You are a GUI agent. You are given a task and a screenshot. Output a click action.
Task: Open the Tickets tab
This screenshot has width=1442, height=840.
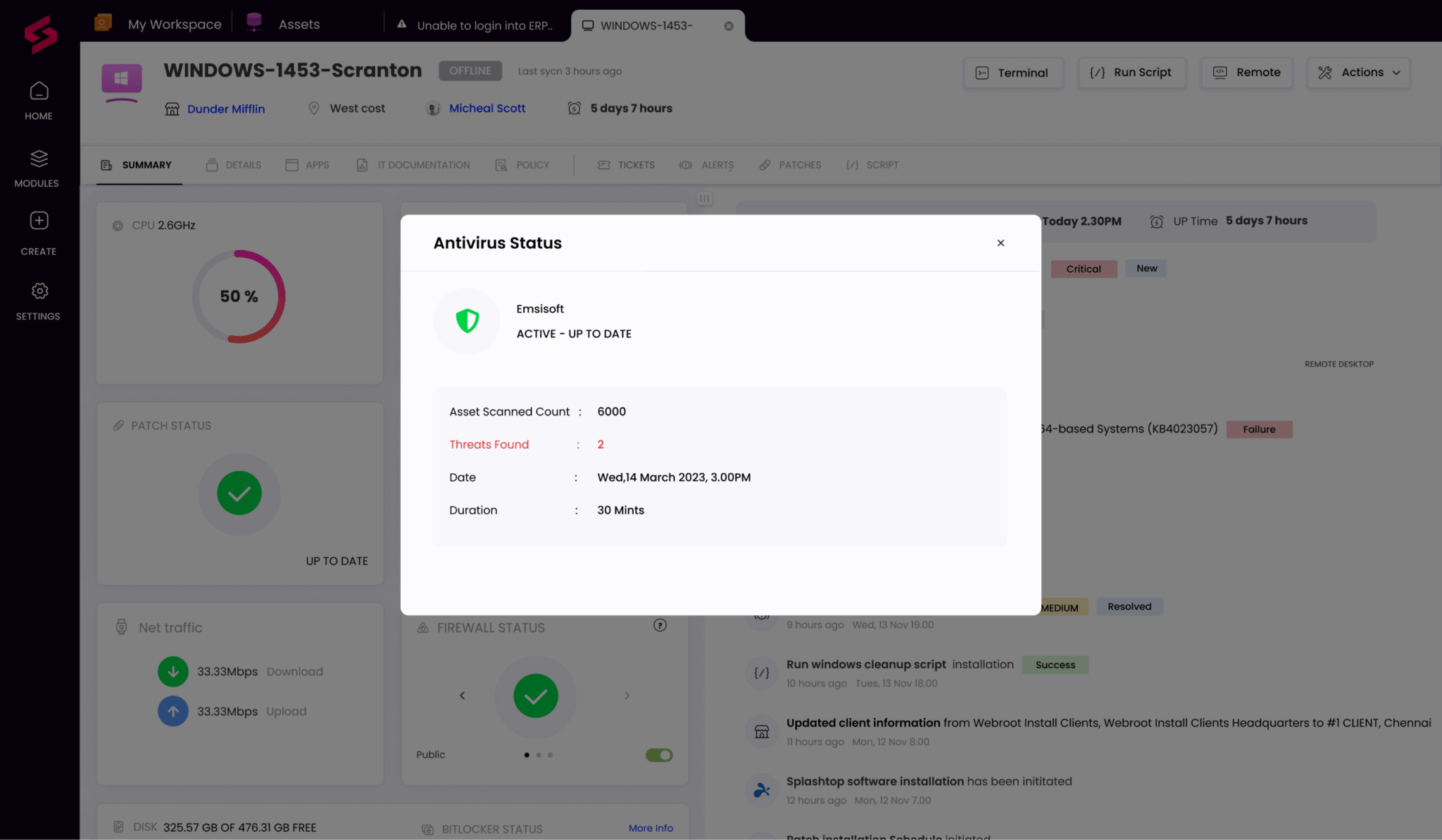click(x=627, y=165)
